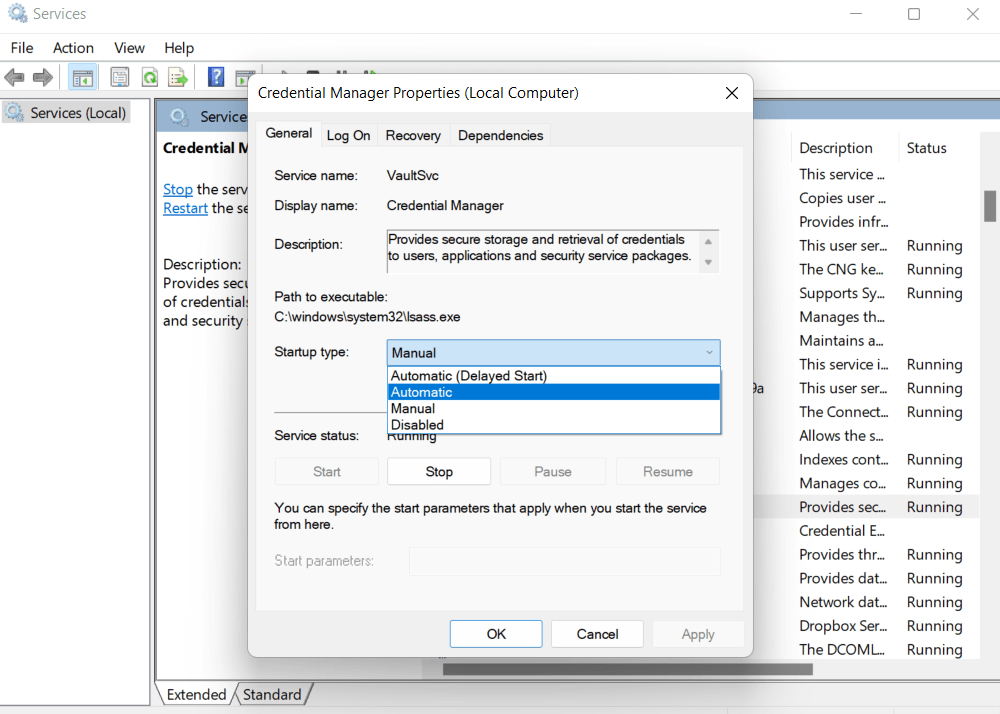Click the vertical scrollbar thumb of services list
This screenshot has height=714, width=1000.
pos(989,206)
